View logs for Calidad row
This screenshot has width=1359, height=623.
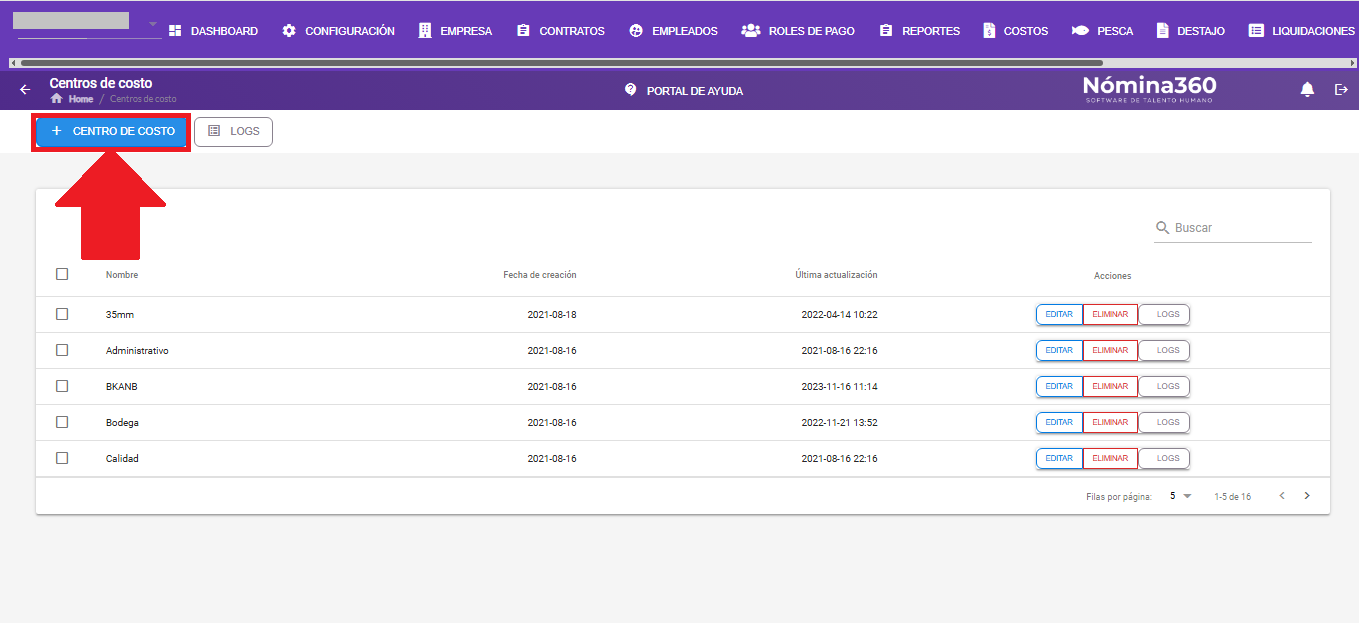click(x=1164, y=458)
